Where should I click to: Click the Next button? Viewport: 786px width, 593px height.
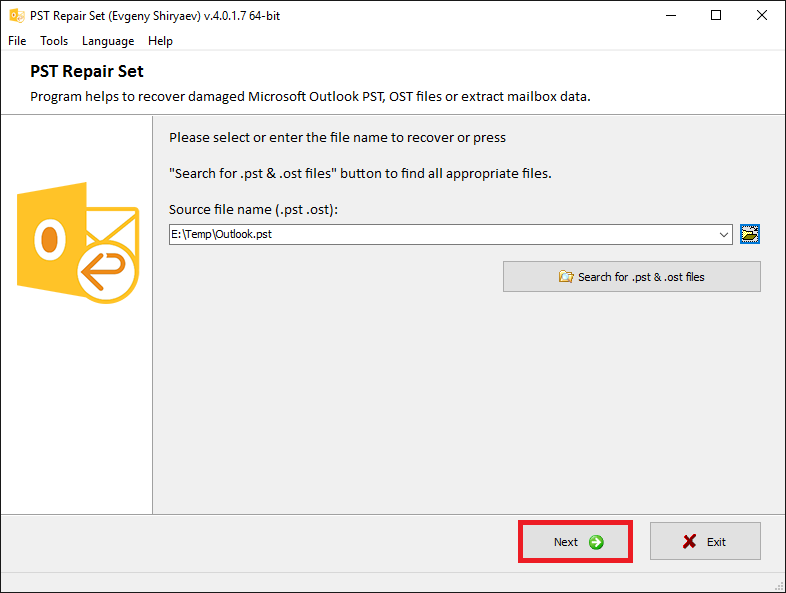coord(575,541)
